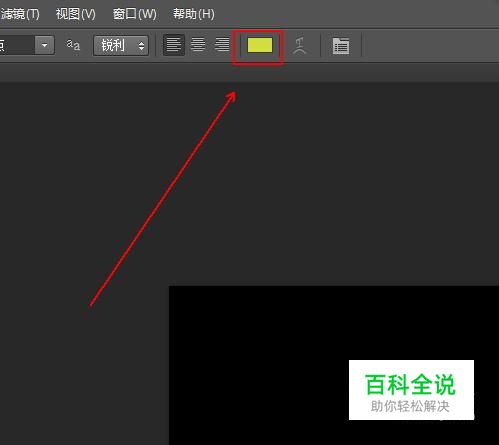Click the black canvas document area
This screenshot has height=445, width=499.
pyautogui.click(x=334, y=365)
